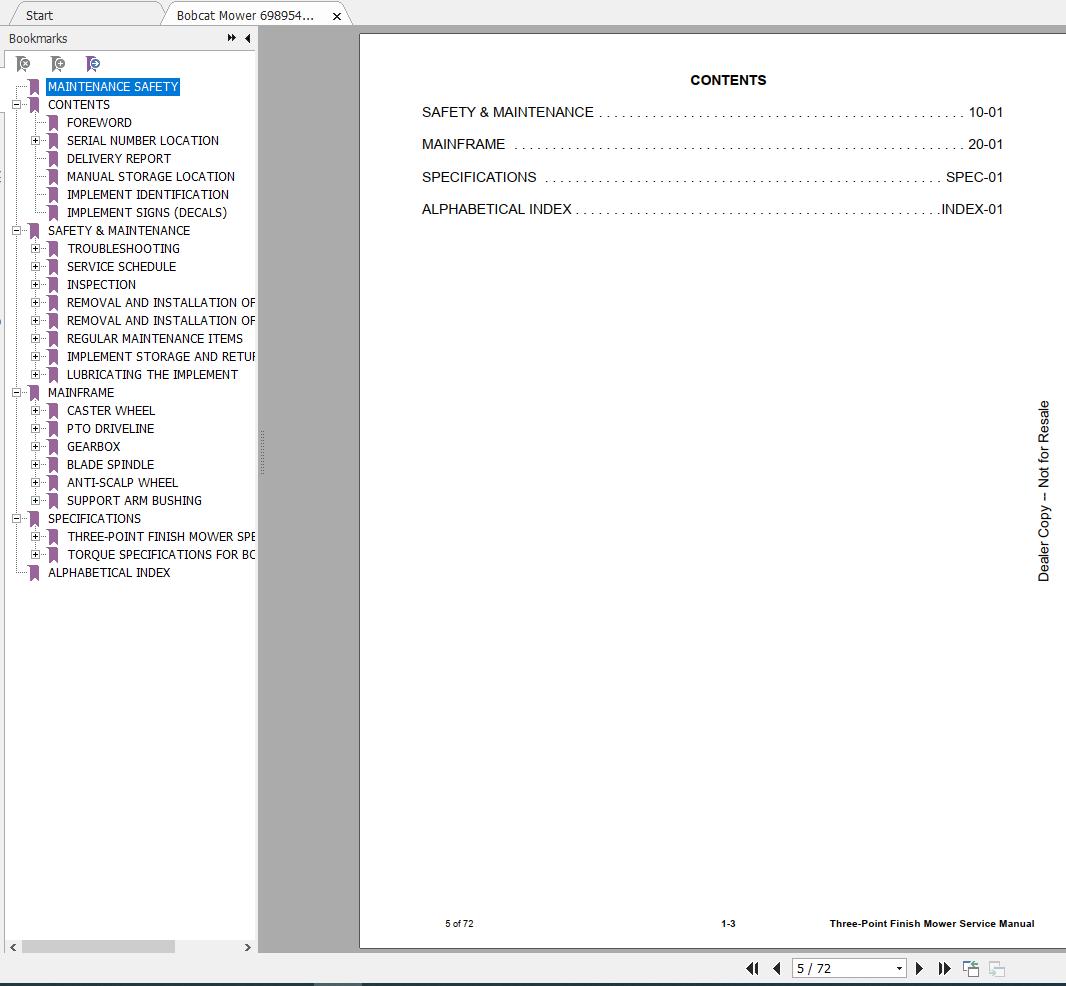Expand the SUPPORT ARM BUSHING bookmark
1066x986 pixels.
pyautogui.click(x=35, y=500)
